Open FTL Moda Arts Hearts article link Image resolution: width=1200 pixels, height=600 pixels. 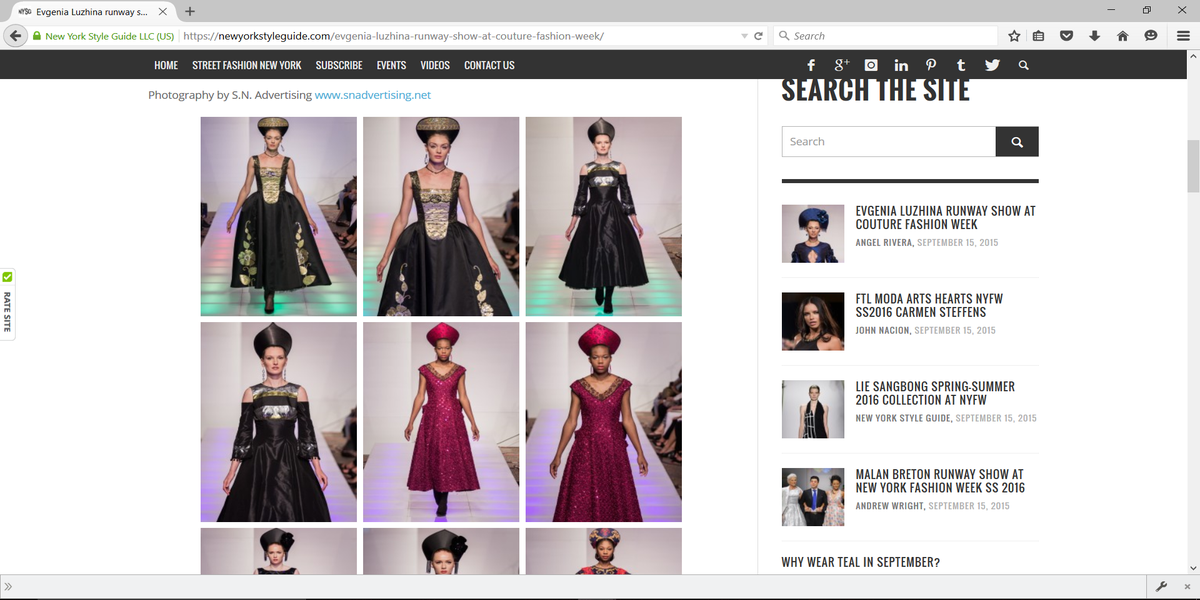[929, 306]
